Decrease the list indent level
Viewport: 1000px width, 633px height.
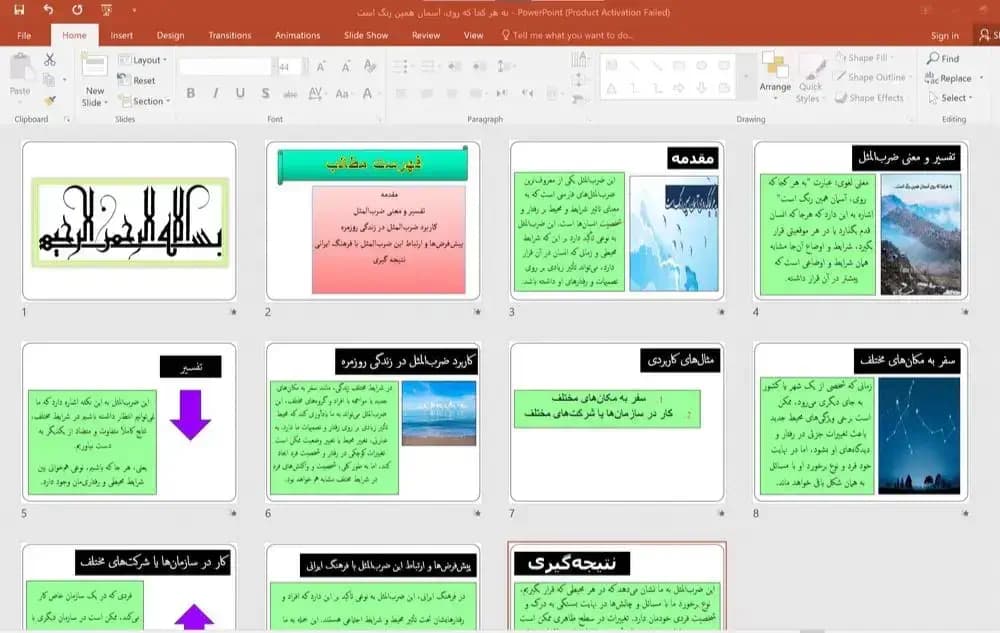click(x=454, y=66)
